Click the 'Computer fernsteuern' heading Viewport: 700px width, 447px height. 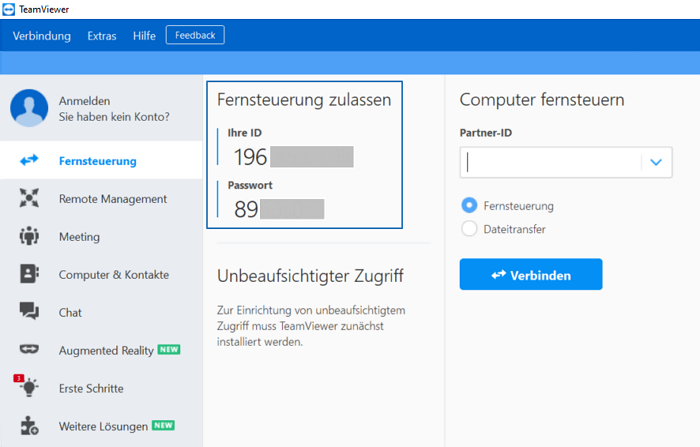click(542, 100)
